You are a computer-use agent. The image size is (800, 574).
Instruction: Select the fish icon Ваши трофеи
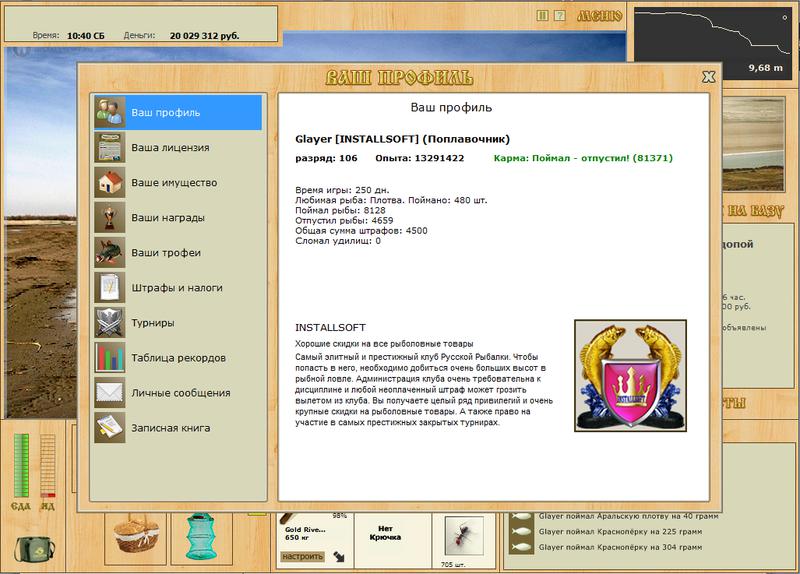click(109, 253)
